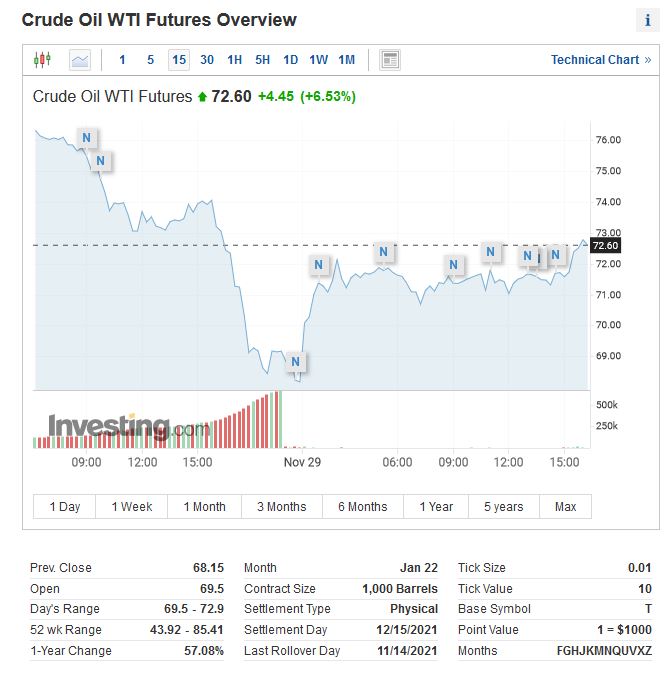Select the 15-minute interval
The height and width of the screenshot is (681, 667).
(x=179, y=60)
